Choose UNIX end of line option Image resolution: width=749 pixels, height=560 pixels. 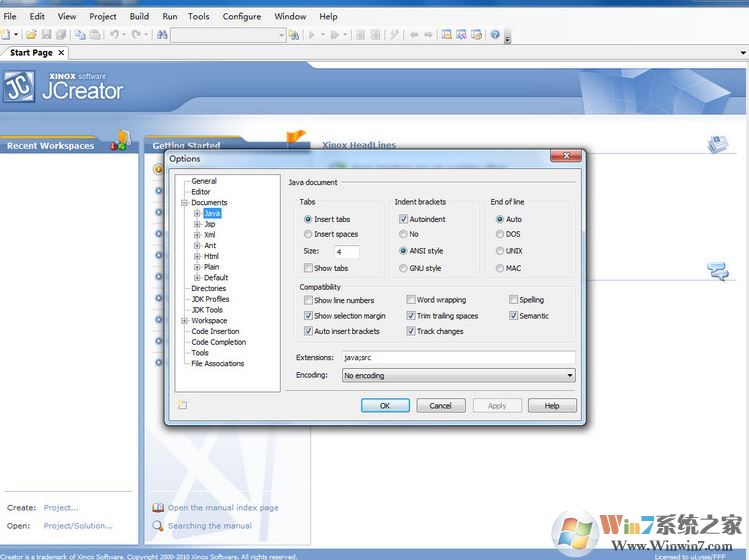pos(500,251)
